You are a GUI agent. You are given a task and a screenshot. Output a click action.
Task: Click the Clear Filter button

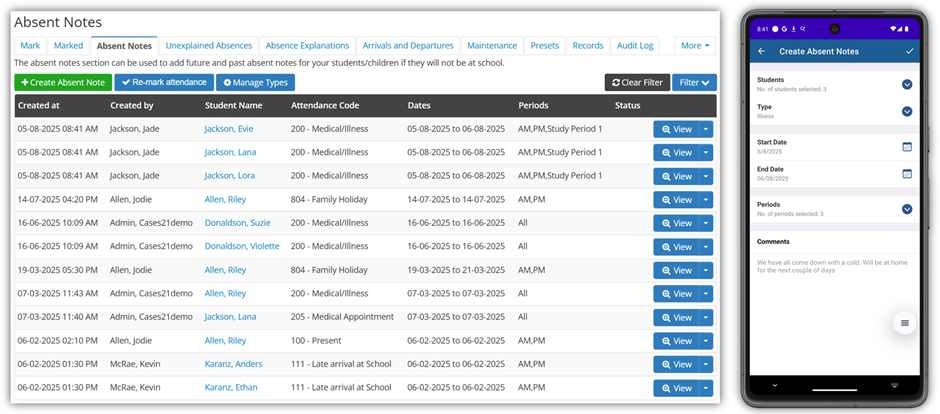tap(636, 83)
